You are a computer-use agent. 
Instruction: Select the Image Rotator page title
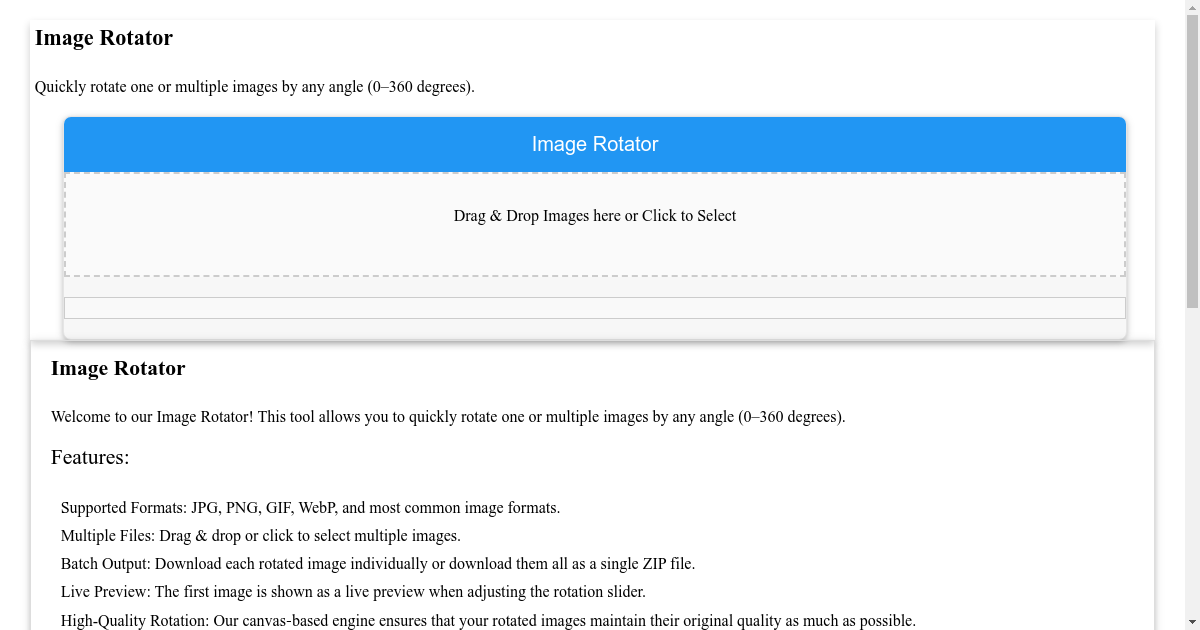[103, 38]
